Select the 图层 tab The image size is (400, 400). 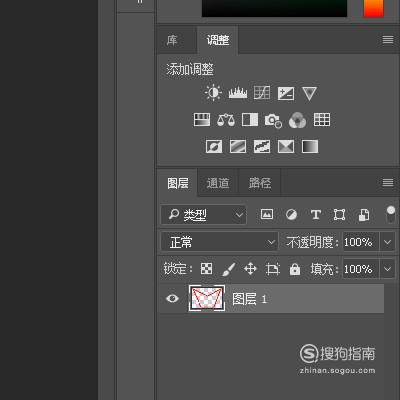[x=178, y=183]
